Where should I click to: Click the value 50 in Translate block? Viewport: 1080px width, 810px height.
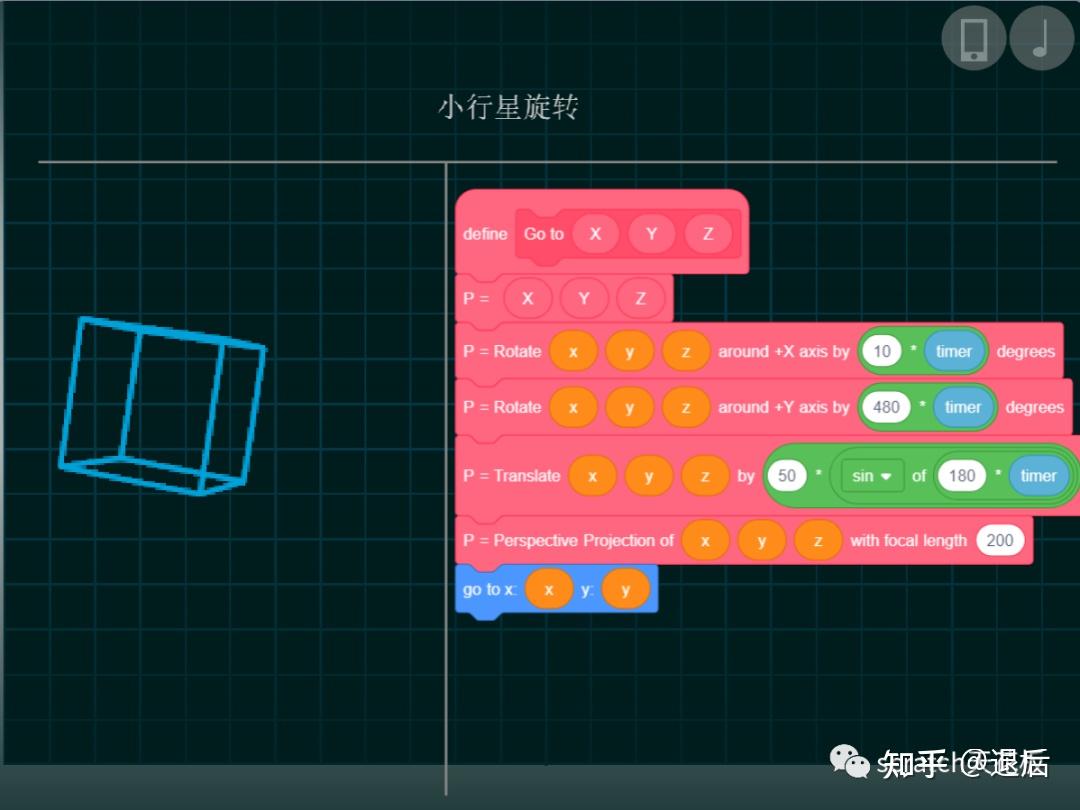pos(787,476)
